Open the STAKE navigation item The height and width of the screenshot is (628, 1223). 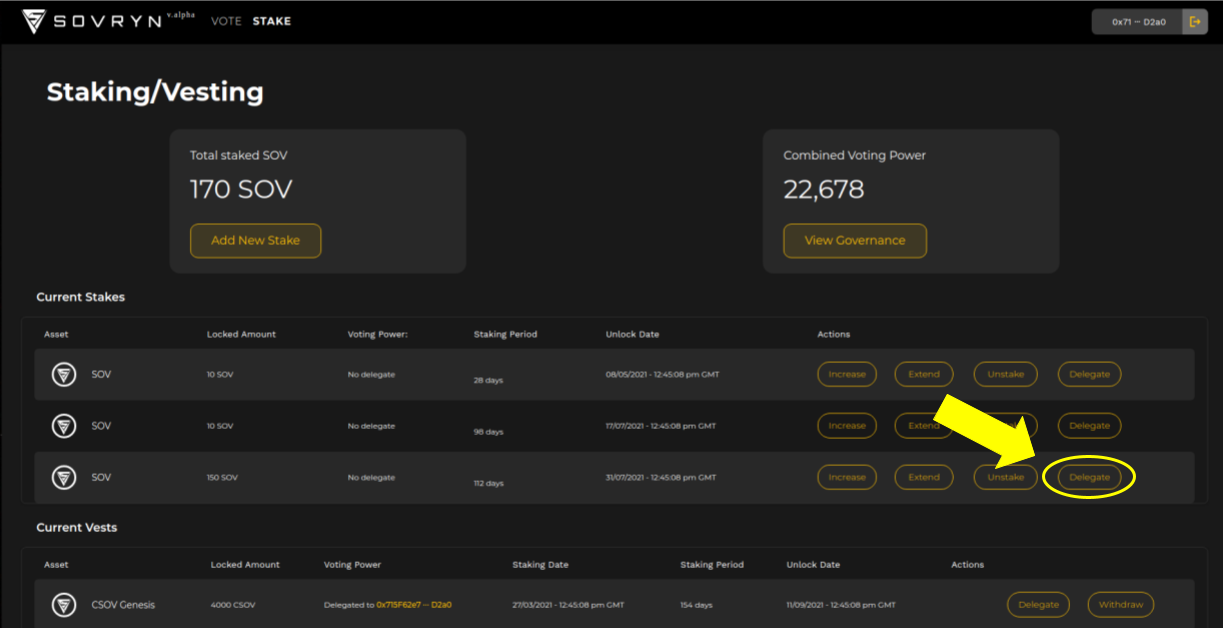(x=272, y=21)
